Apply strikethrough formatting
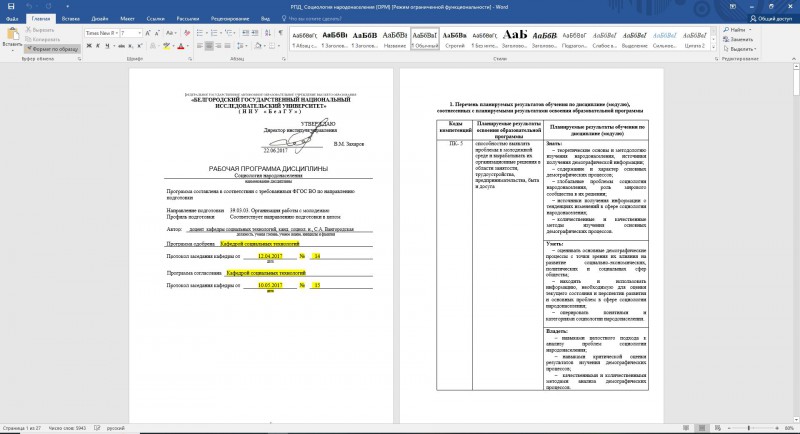The height and width of the screenshot is (434, 800). [121, 46]
